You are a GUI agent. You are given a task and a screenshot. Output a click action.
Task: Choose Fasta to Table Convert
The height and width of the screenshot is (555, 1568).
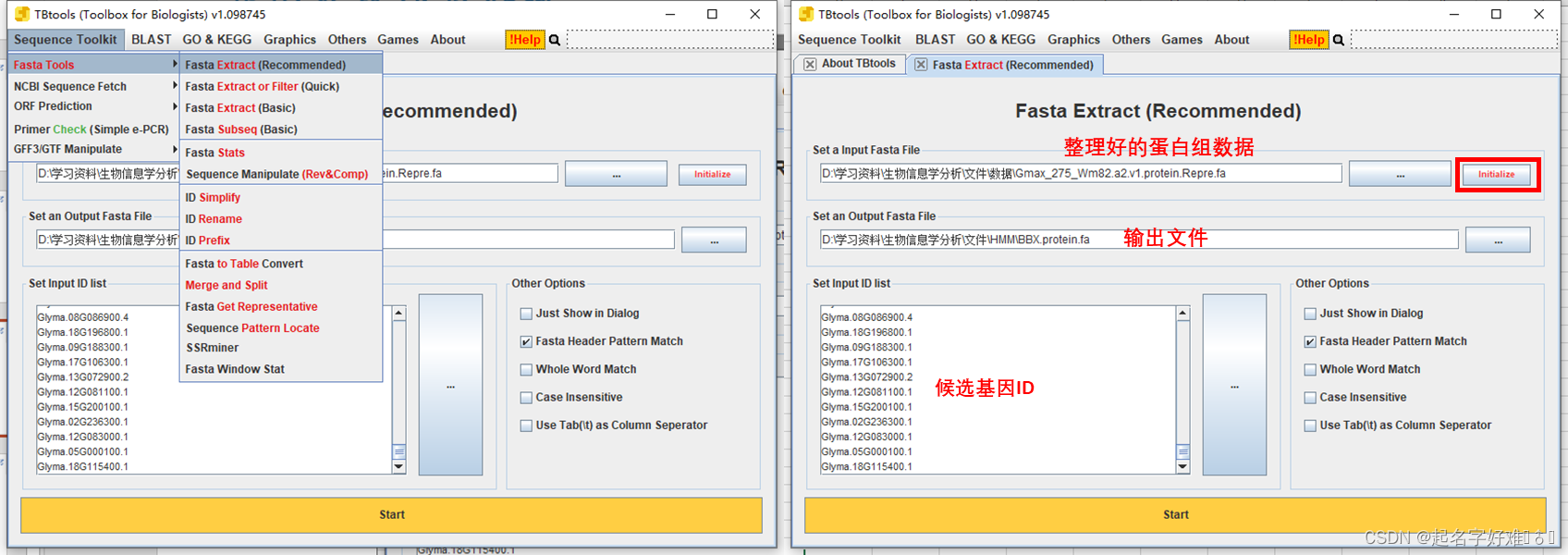click(x=281, y=264)
